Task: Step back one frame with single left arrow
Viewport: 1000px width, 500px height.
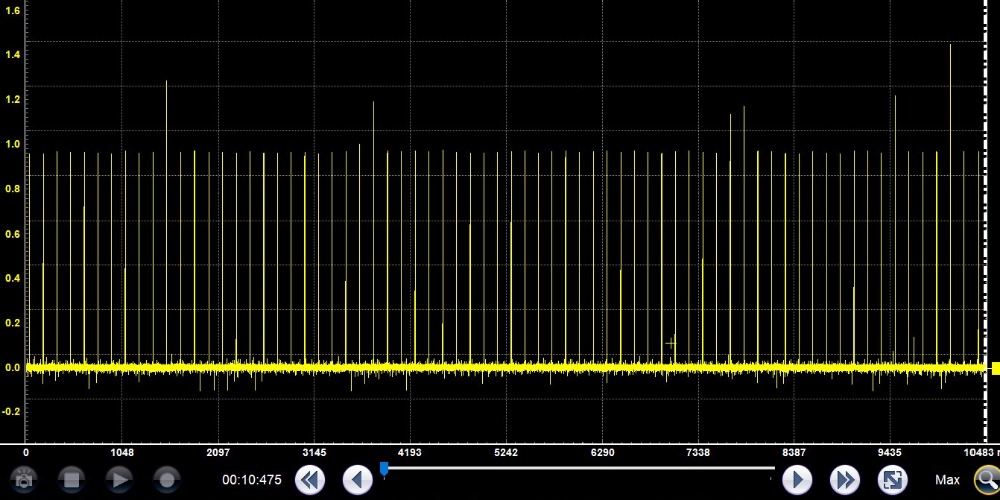Action: [x=357, y=480]
